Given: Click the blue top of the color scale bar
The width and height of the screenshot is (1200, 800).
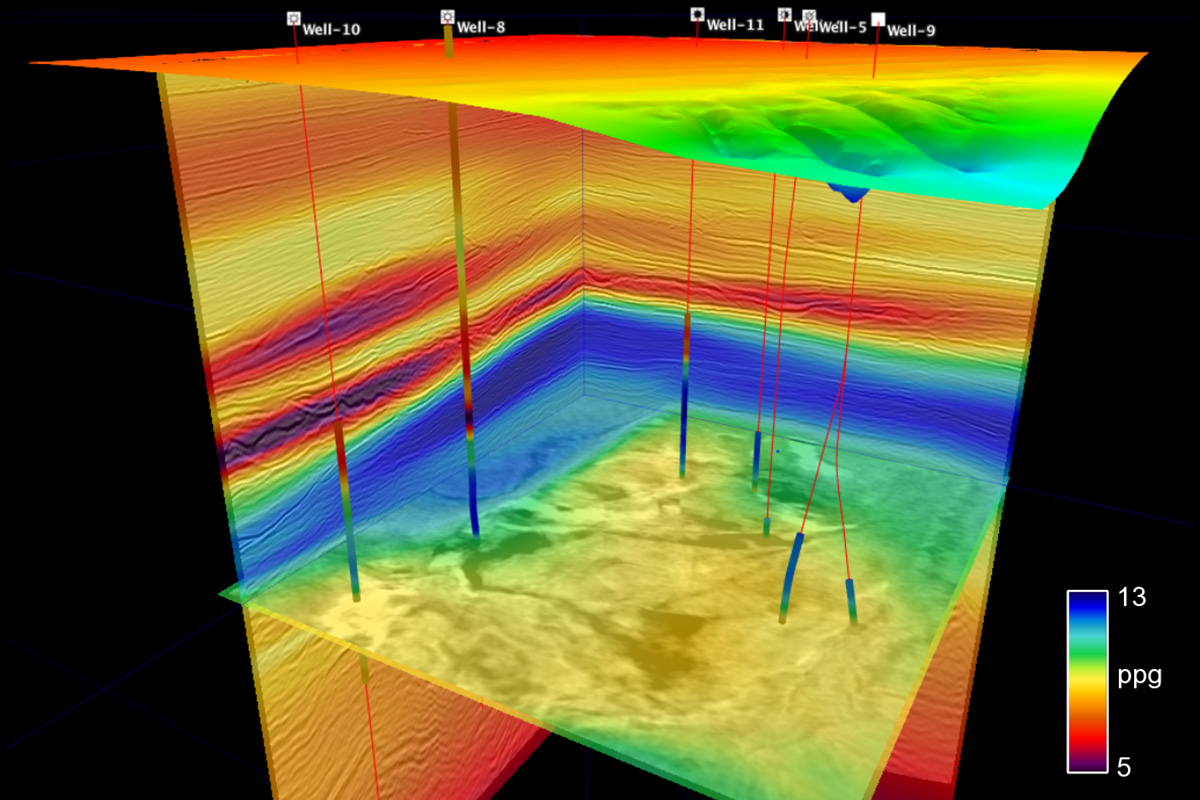Looking at the screenshot, I should (1085, 603).
